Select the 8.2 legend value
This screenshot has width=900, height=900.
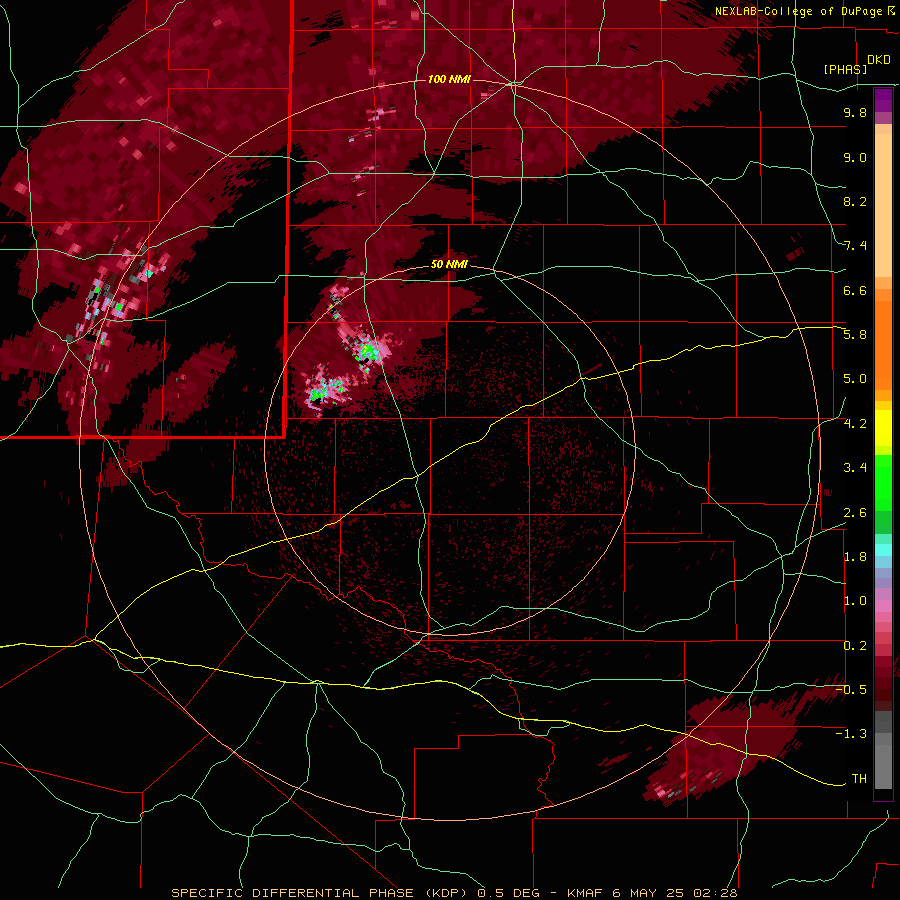point(855,201)
